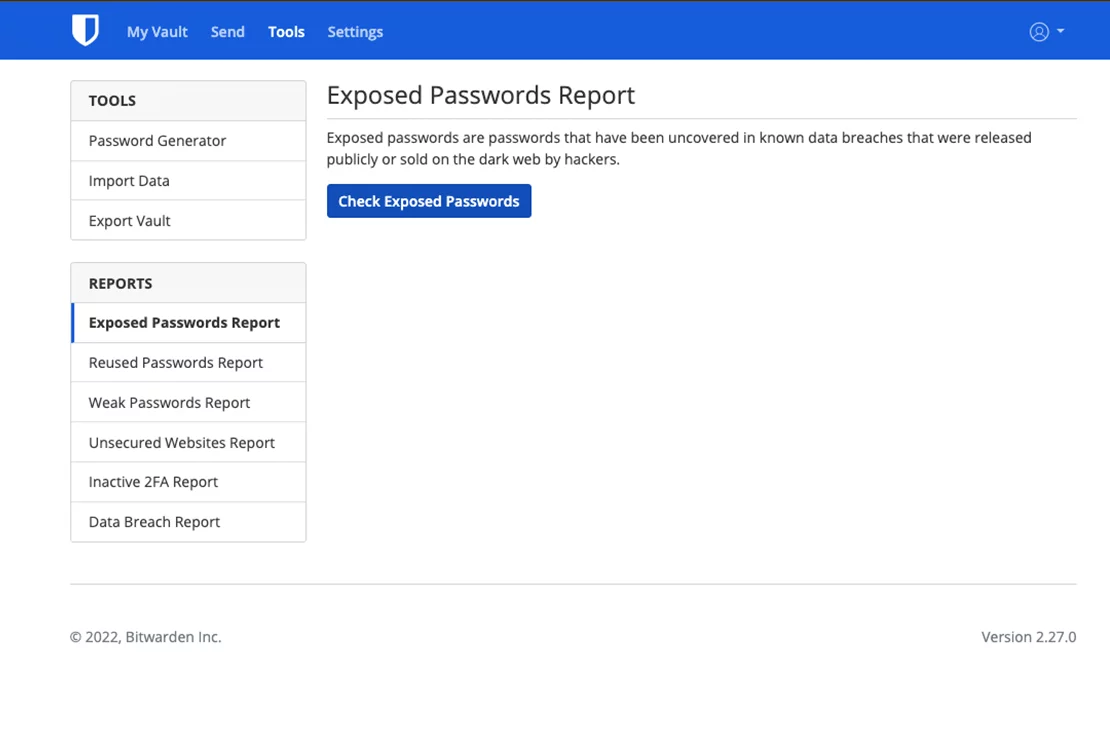The width and height of the screenshot is (1110, 750).
Task: Click the Version 2.27.0 footer text
Action: pos(1029,637)
